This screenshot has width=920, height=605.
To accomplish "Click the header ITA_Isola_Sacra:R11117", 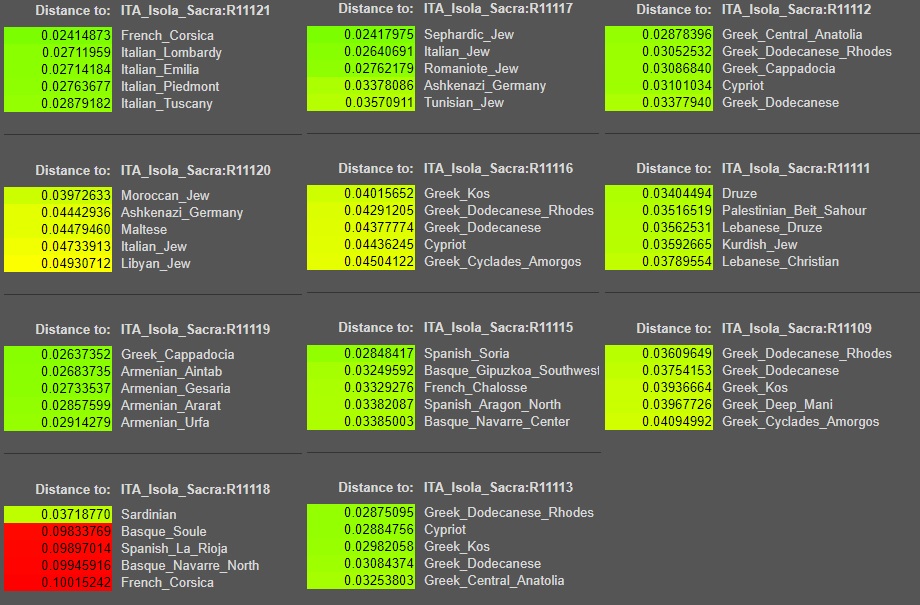I will 498,9.
